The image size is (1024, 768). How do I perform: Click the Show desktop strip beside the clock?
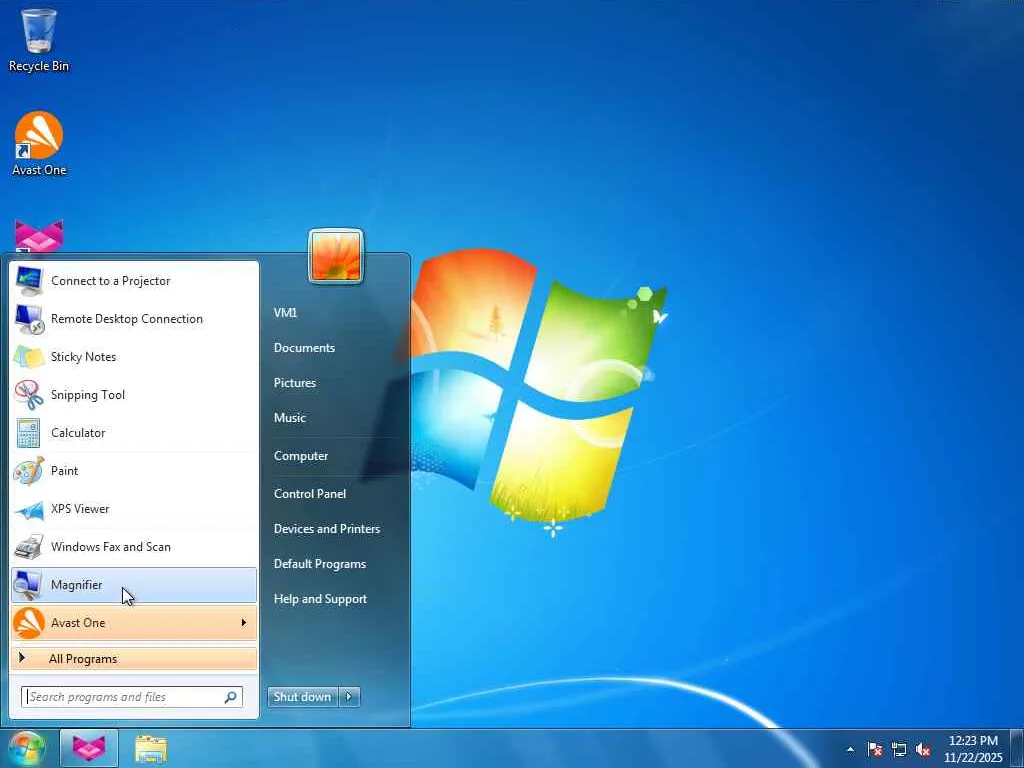[x=1017, y=749]
